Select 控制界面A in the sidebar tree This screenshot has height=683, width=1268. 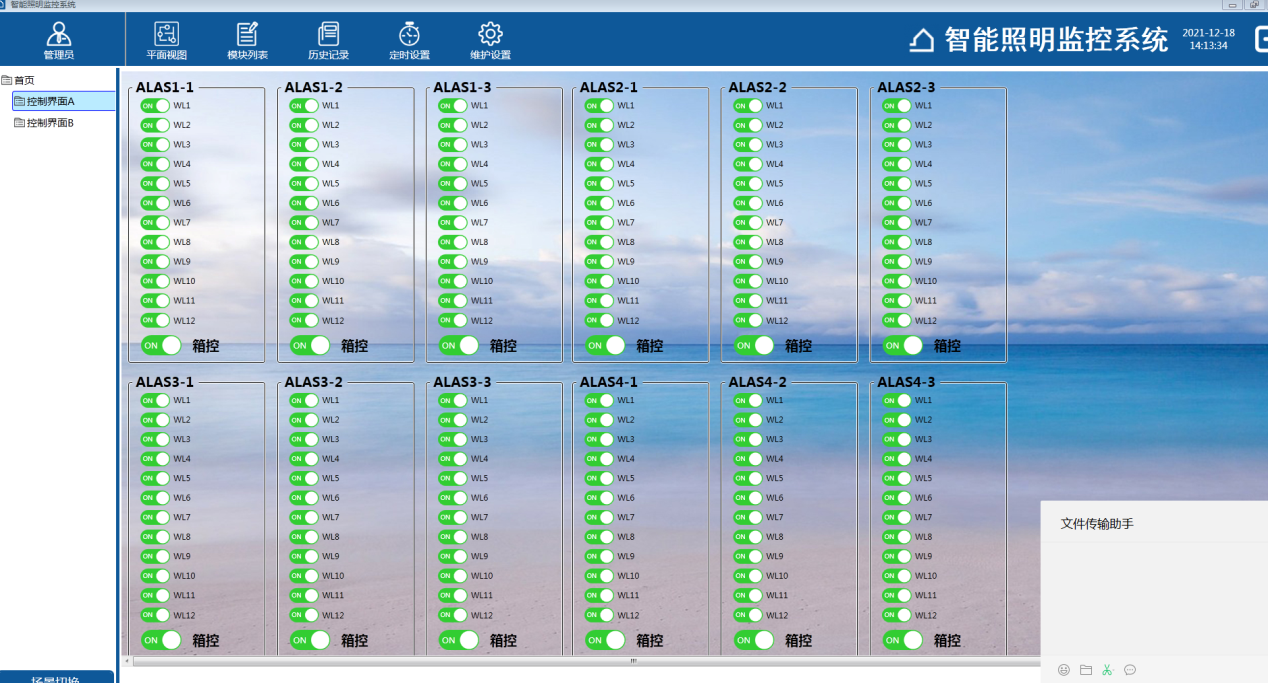50,101
